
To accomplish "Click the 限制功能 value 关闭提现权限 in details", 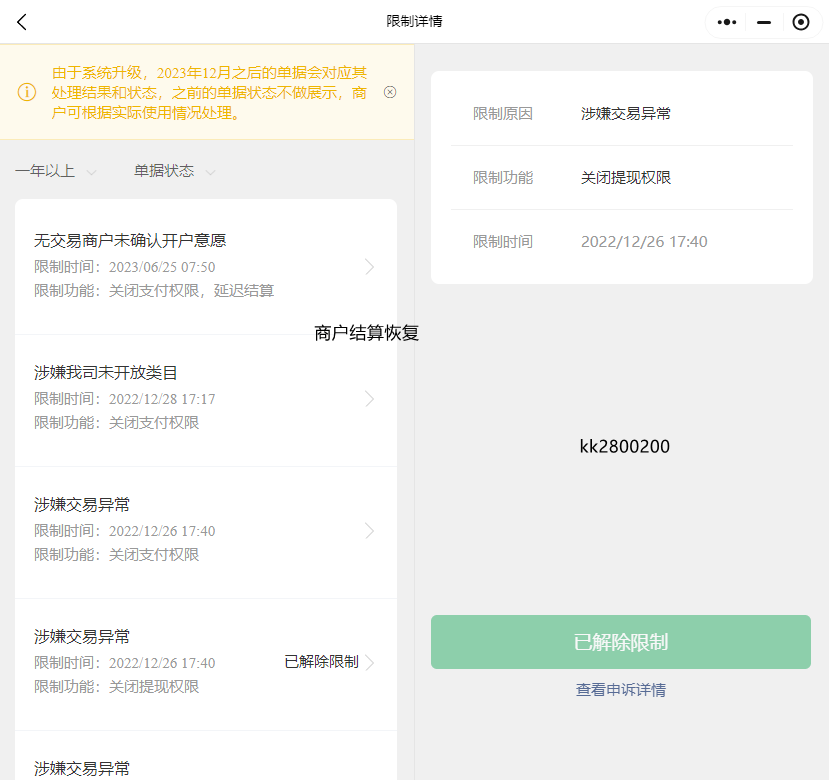I will 626,178.
